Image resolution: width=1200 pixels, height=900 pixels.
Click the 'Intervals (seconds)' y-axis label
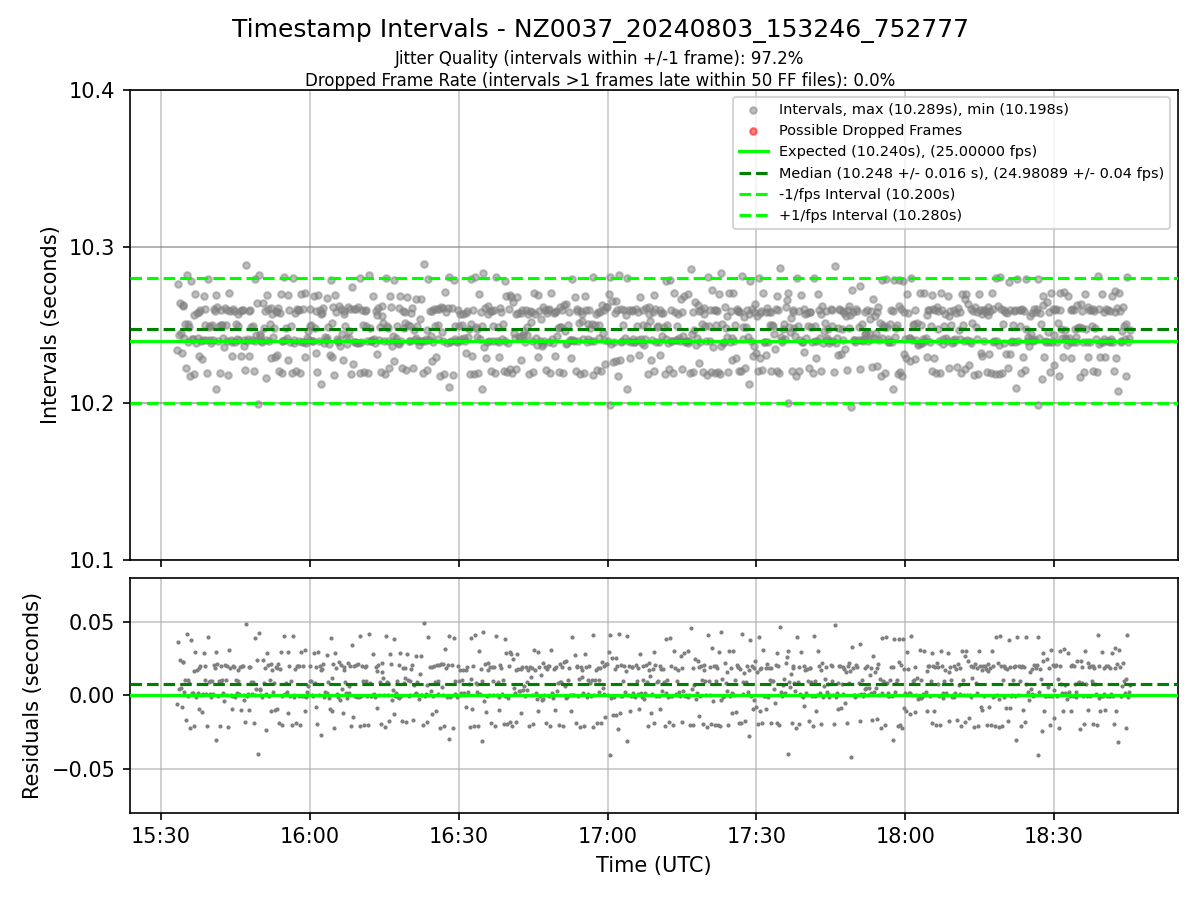coord(50,325)
